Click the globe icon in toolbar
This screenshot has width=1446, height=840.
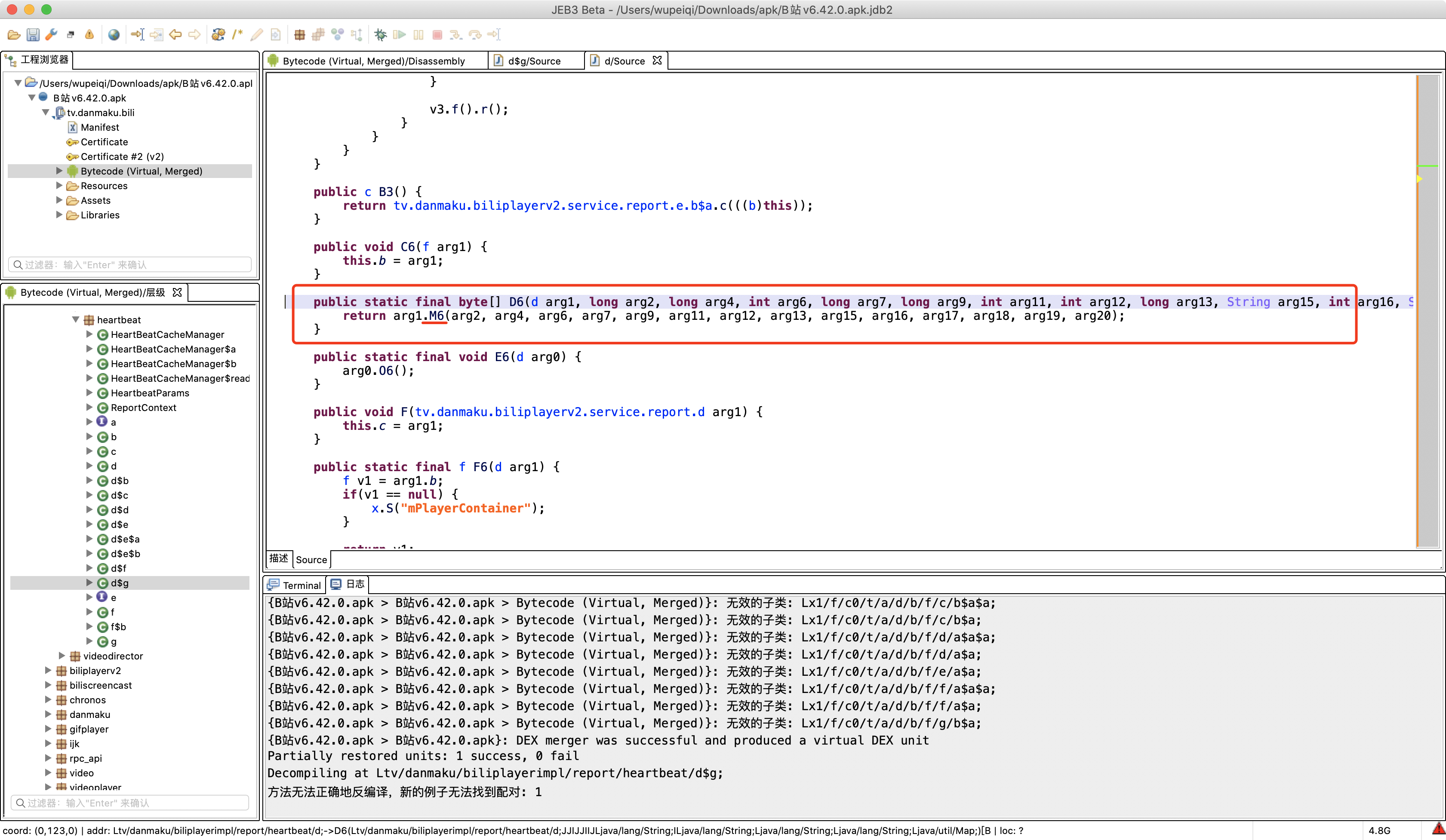pyautogui.click(x=114, y=35)
